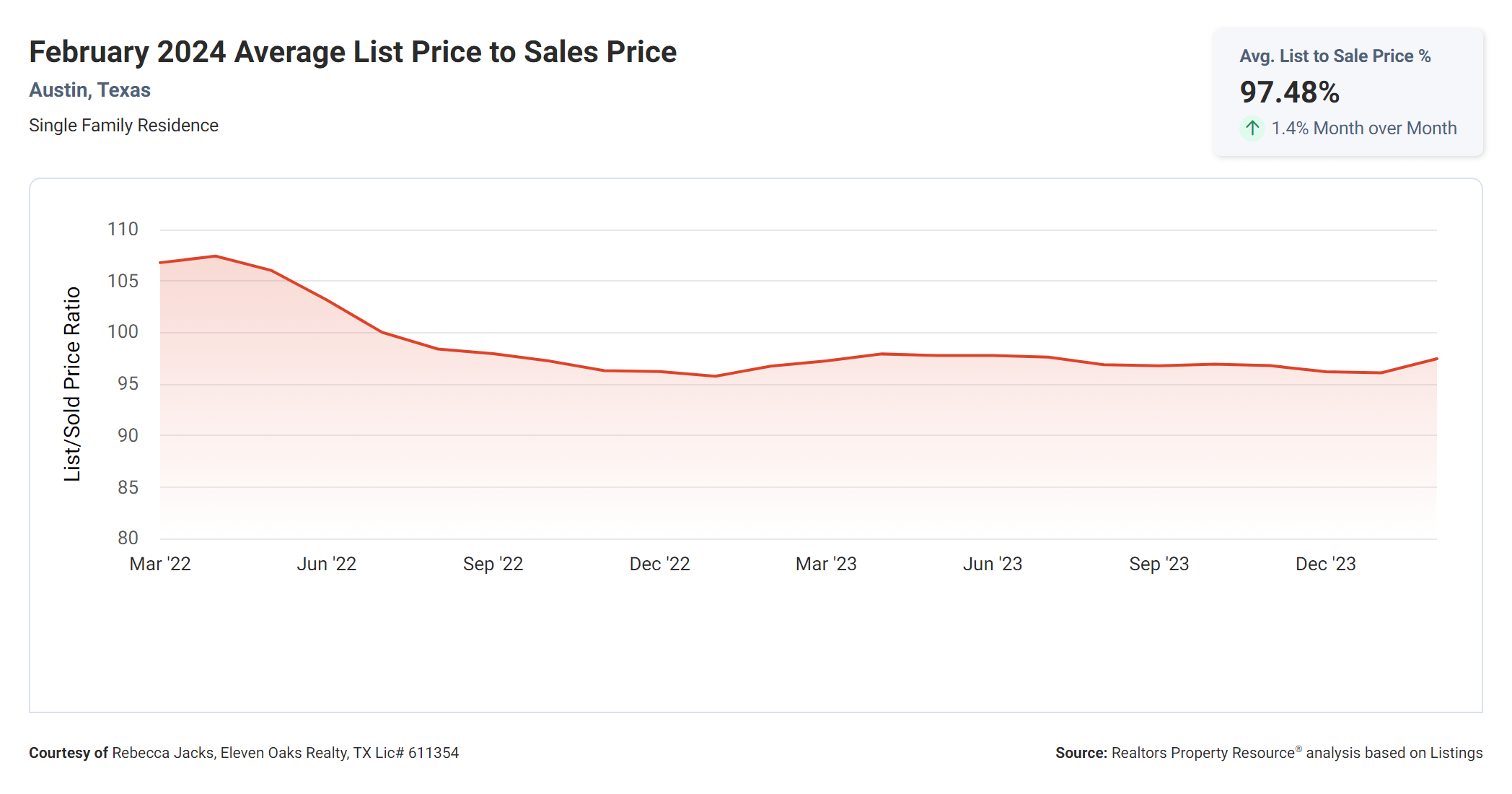Image resolution: width=1512 pixels, height=794 pixels.
Task: Click the Dec '22 x-axis label
Action: coord(659,564)
